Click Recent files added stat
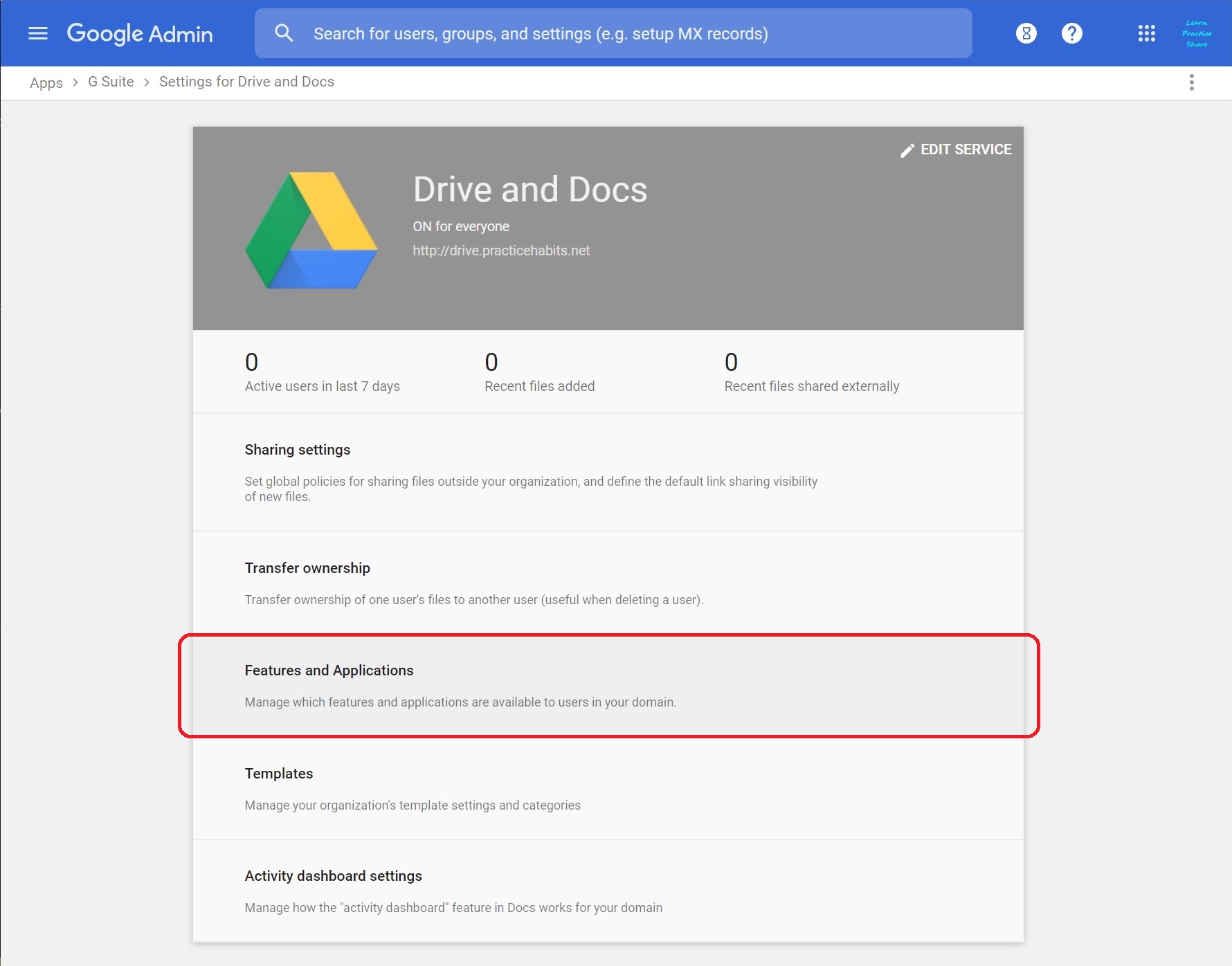 click(539, 372)
